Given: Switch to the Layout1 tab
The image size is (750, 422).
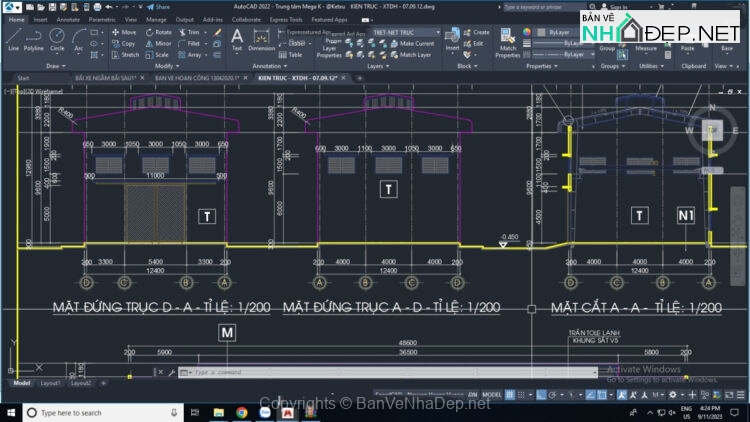Looking at the screenshot, I should (x=50, y=383).
